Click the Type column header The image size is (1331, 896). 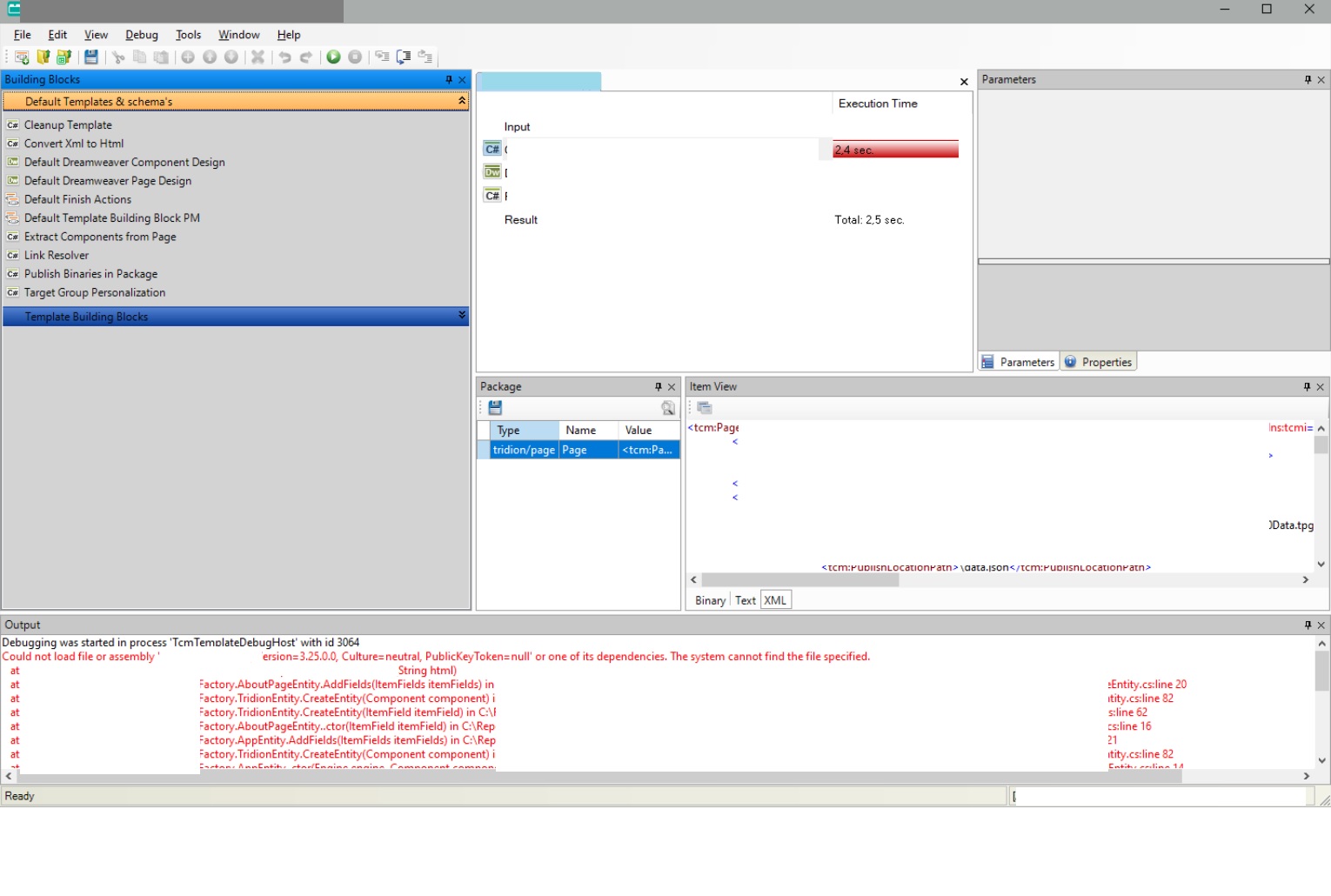coord(525,431)
